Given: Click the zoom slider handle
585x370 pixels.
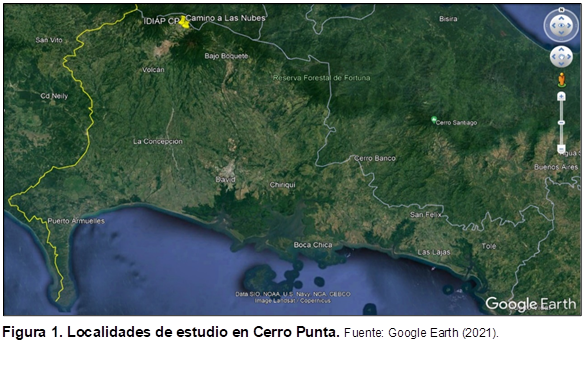Looking at the screenshot, I should tap(561, 122).
